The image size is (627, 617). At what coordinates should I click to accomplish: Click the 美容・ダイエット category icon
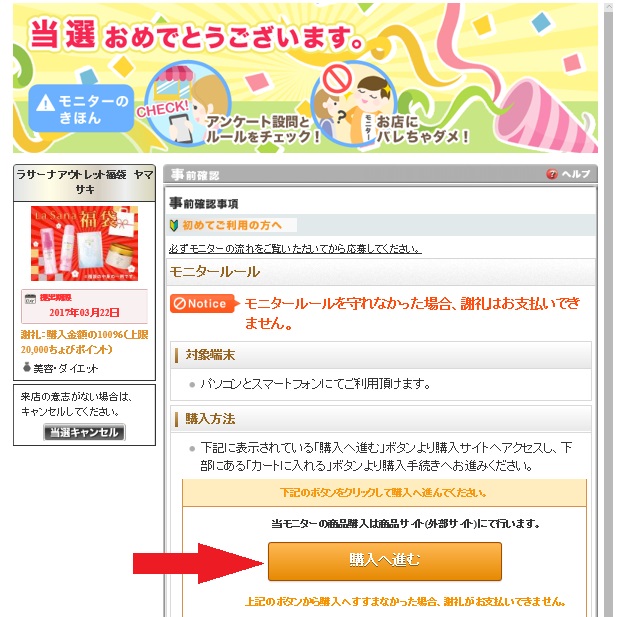27,367
